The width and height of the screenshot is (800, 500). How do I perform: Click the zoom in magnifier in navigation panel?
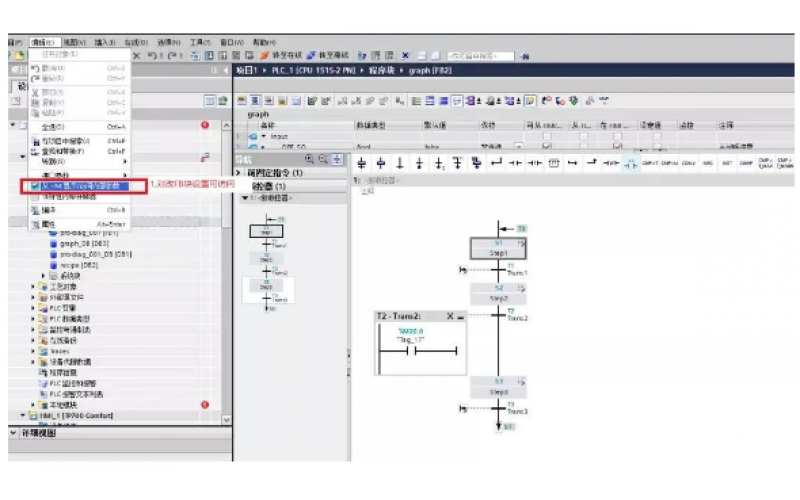tap(311, 159)
